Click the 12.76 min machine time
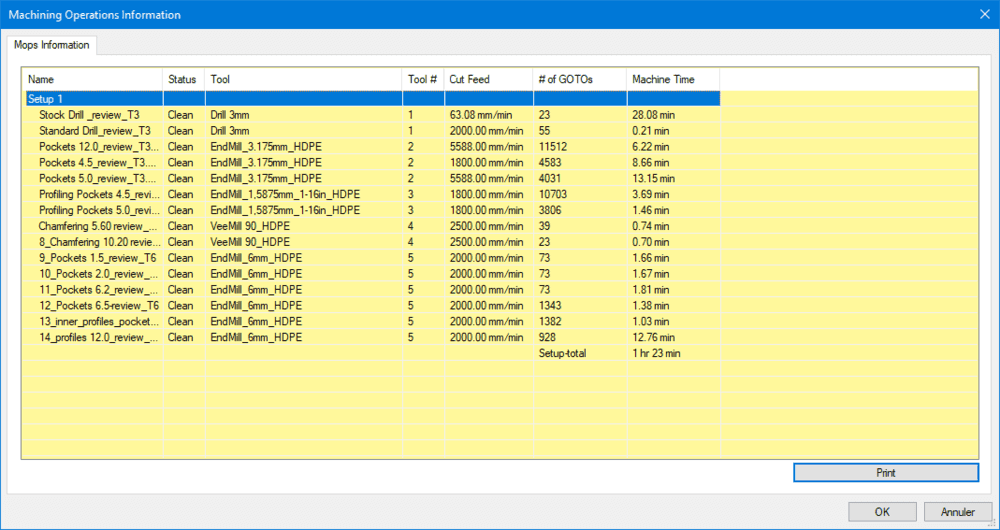This screenshot has width=1000, height=530. (654, 338)
